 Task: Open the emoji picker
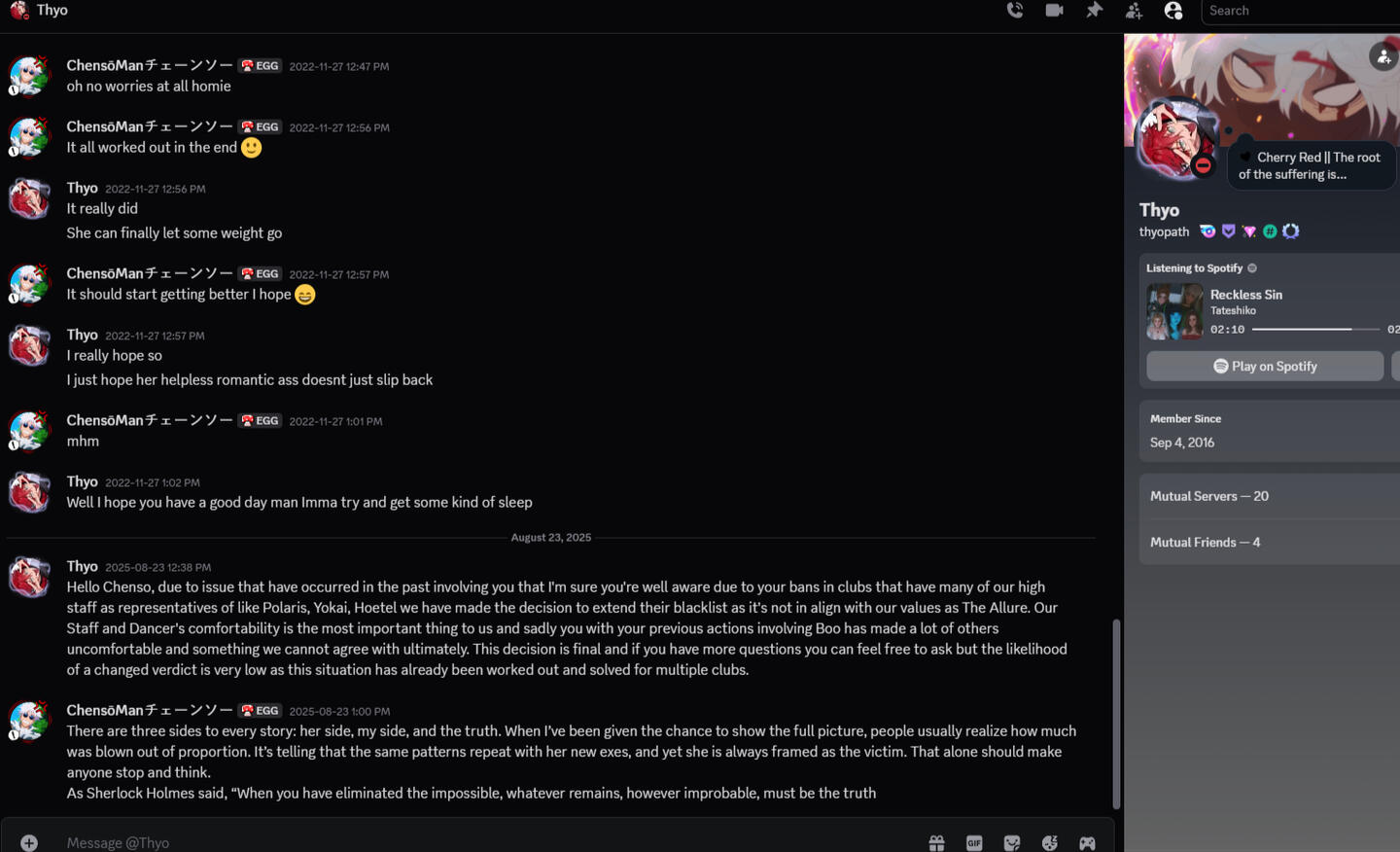[x=1050, y=842]
